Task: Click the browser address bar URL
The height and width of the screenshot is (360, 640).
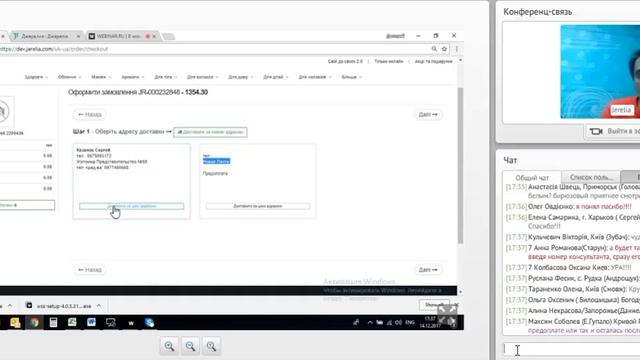Action: [54, 49]
